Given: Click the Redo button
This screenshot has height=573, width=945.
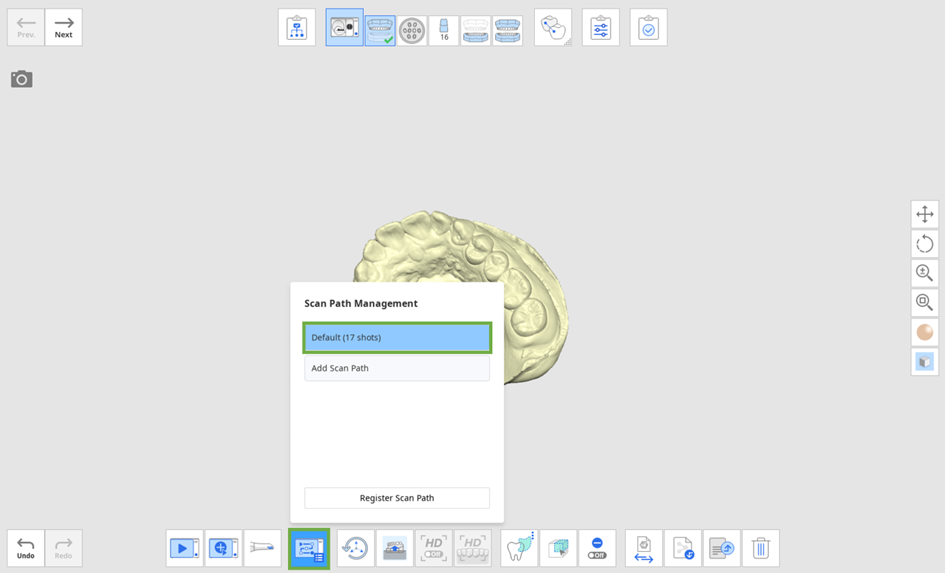Looking at the screenshot, I should point(64,548).
